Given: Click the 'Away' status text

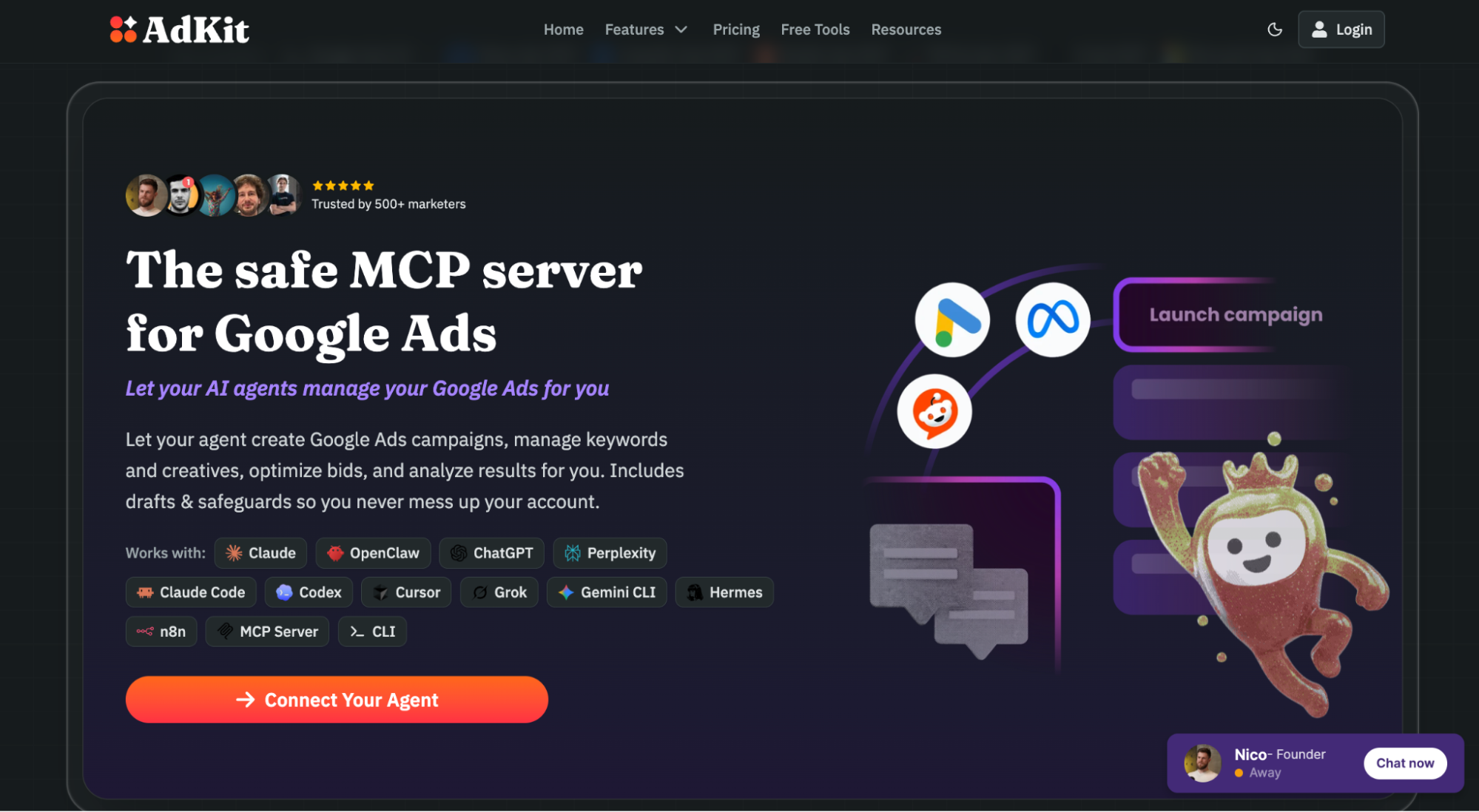Looking at the screenshot, I should tap(1265, 773).
